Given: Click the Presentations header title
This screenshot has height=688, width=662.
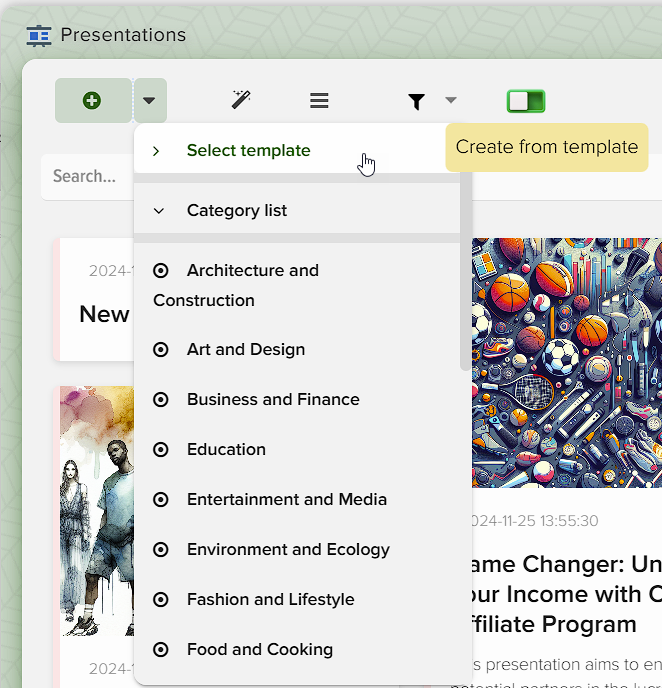Looking at the screenshot, I should pos(123,35).
